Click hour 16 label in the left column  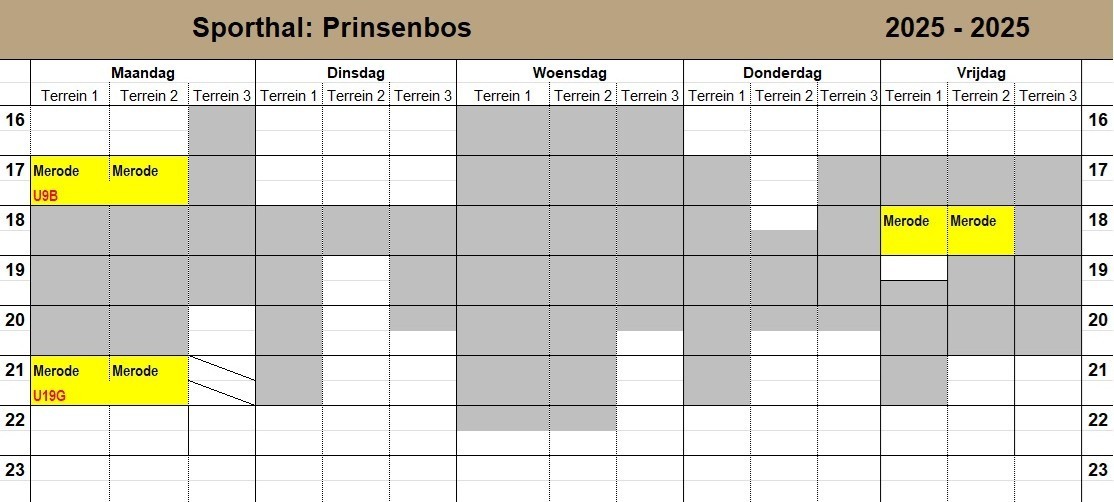click(15, 119)
